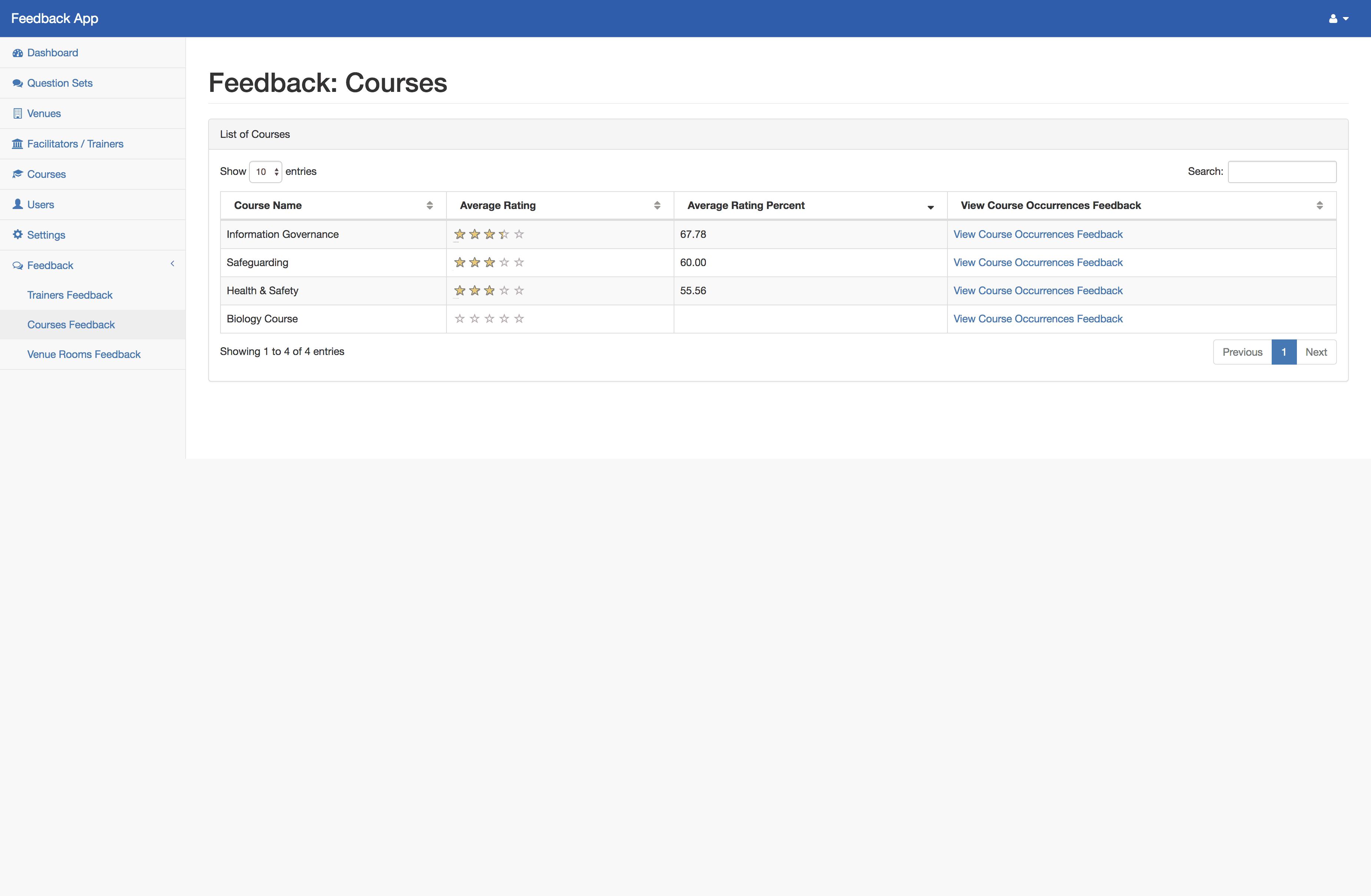
Task: Click page 1 pagination button
Action: click(1284, 352)
